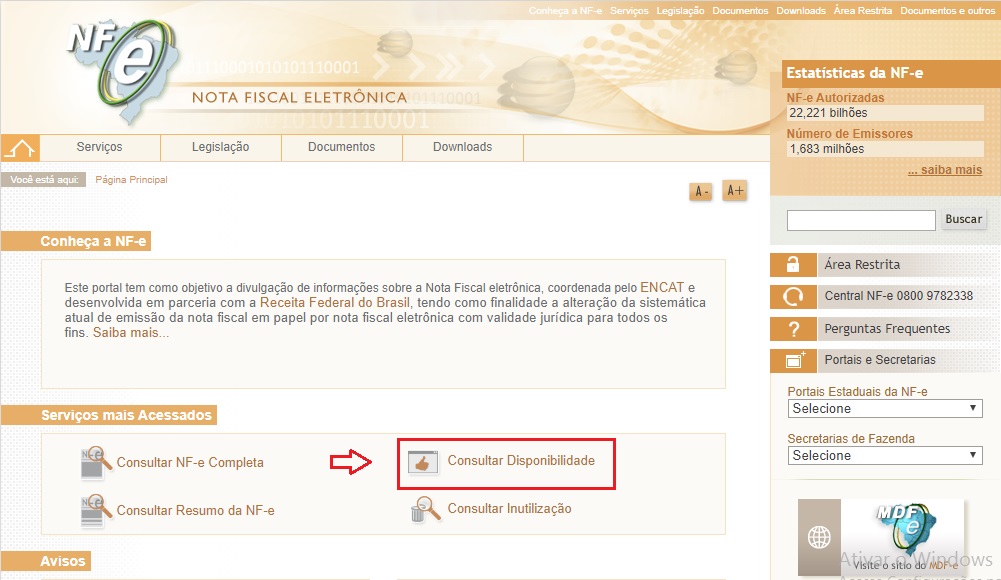1001x580 pixels.
Task: Click the question mark Perguntas Frequentes icon
Action: pyautogui.click(x=793, y=329)
